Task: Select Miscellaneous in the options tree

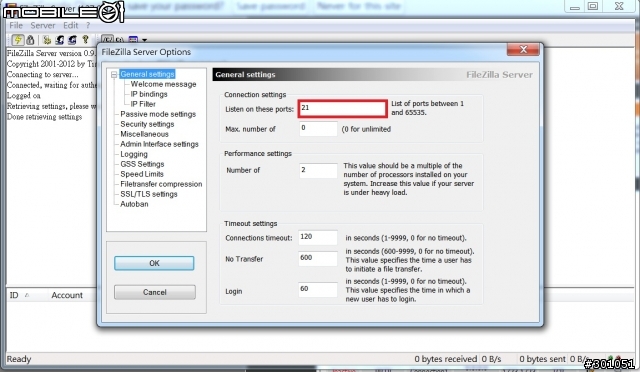Action: point(144,134)
